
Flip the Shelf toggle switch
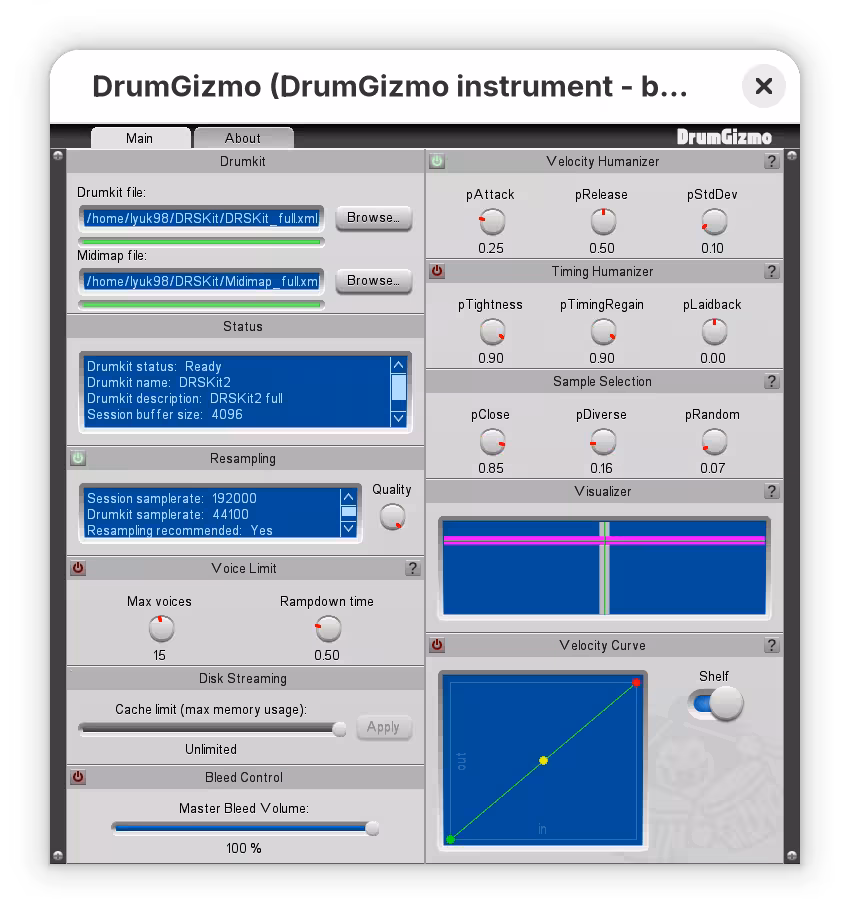point(715,704)
